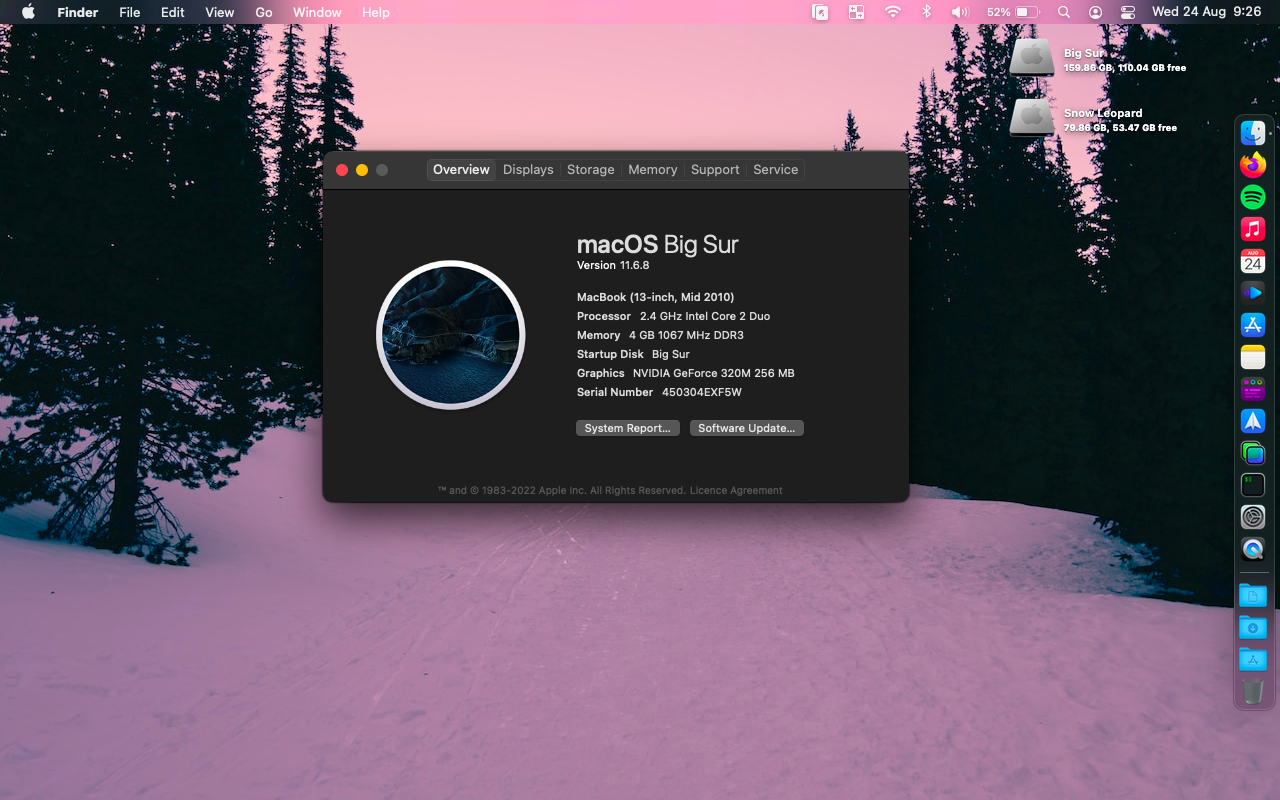Open the Apple menu
The image size is (1280, 800).
[28, 12]
